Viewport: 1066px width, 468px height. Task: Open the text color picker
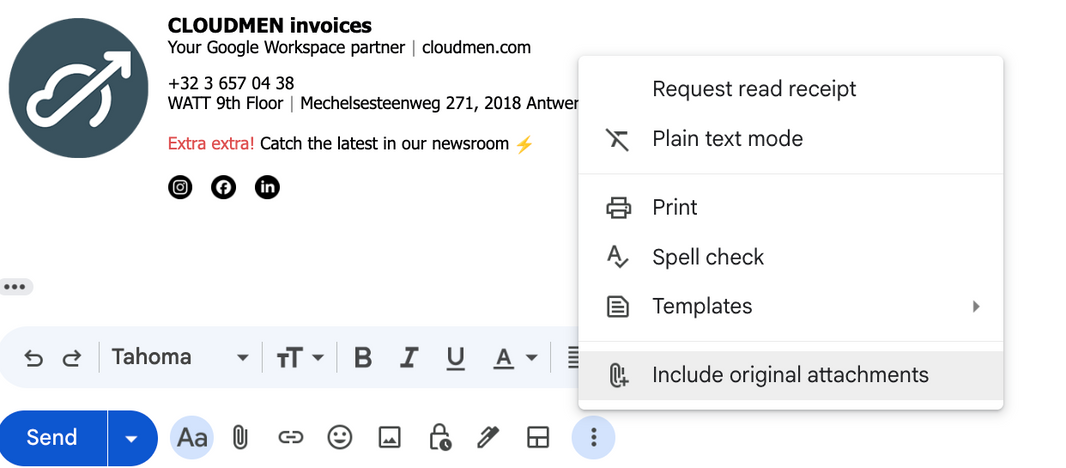[x=516, y=358]
